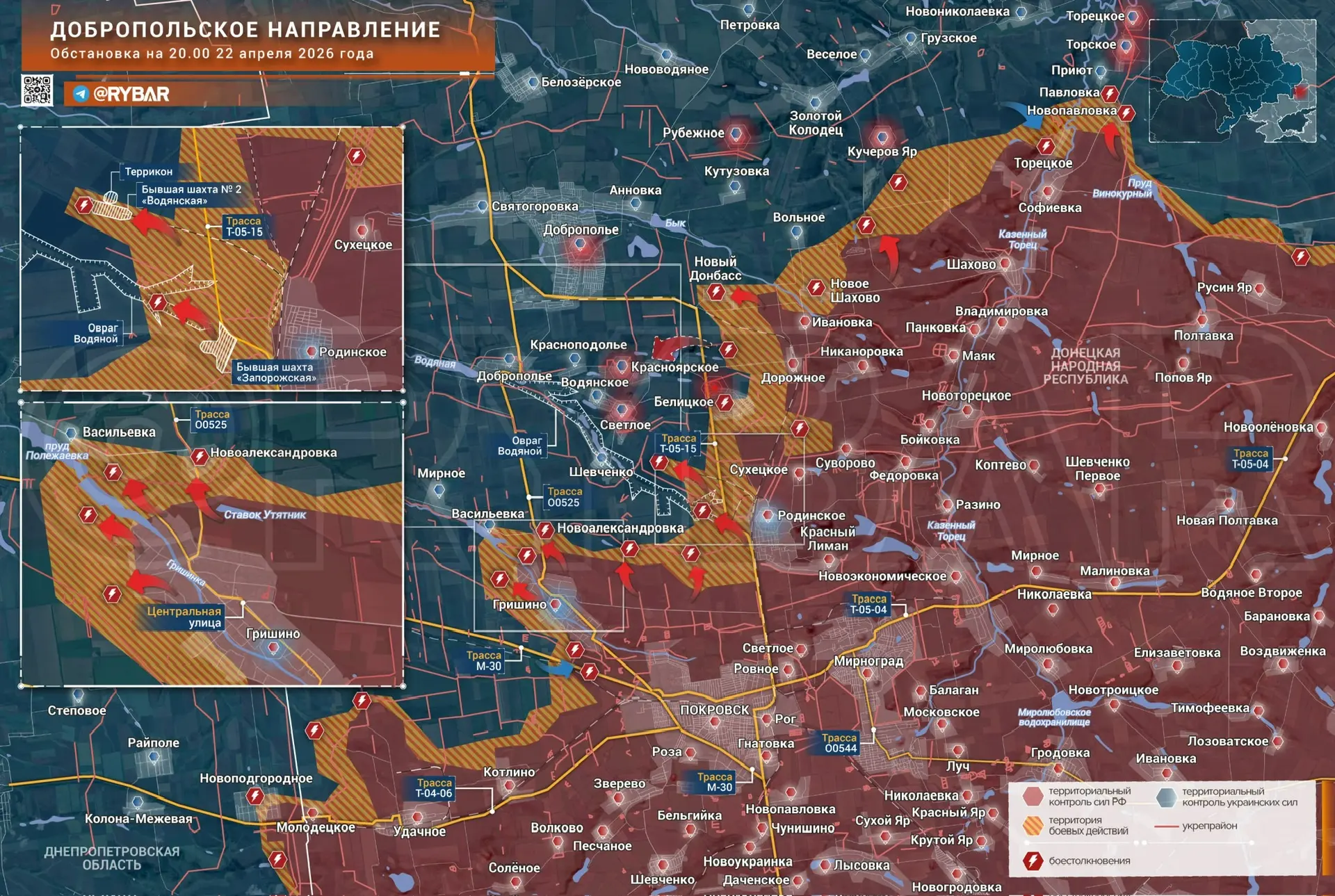Select the striped combat zone legend swatch
The height and width of the screenshot is (896, 1335).
point(1033,826)
